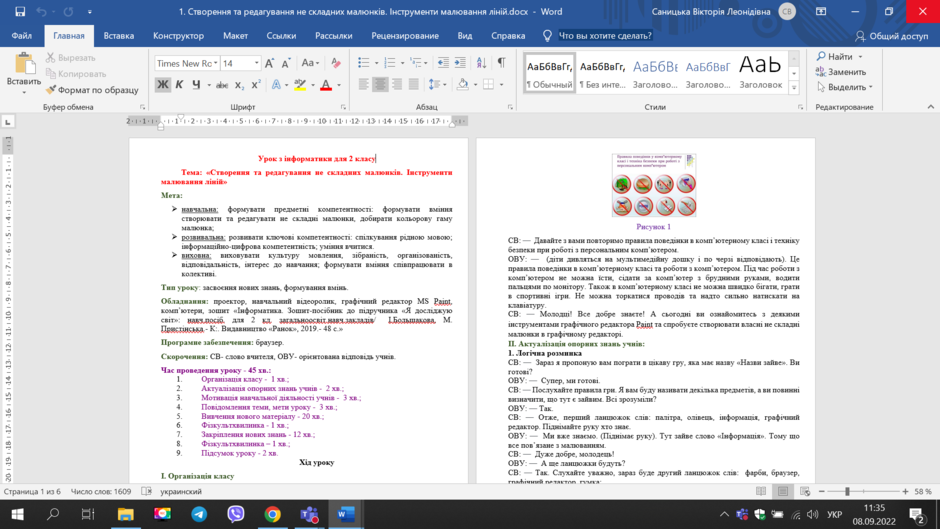Viewport: 940px width, 529px height.
Task: Save the document with the floppy disk icon
Action: (x=20, y=11)
